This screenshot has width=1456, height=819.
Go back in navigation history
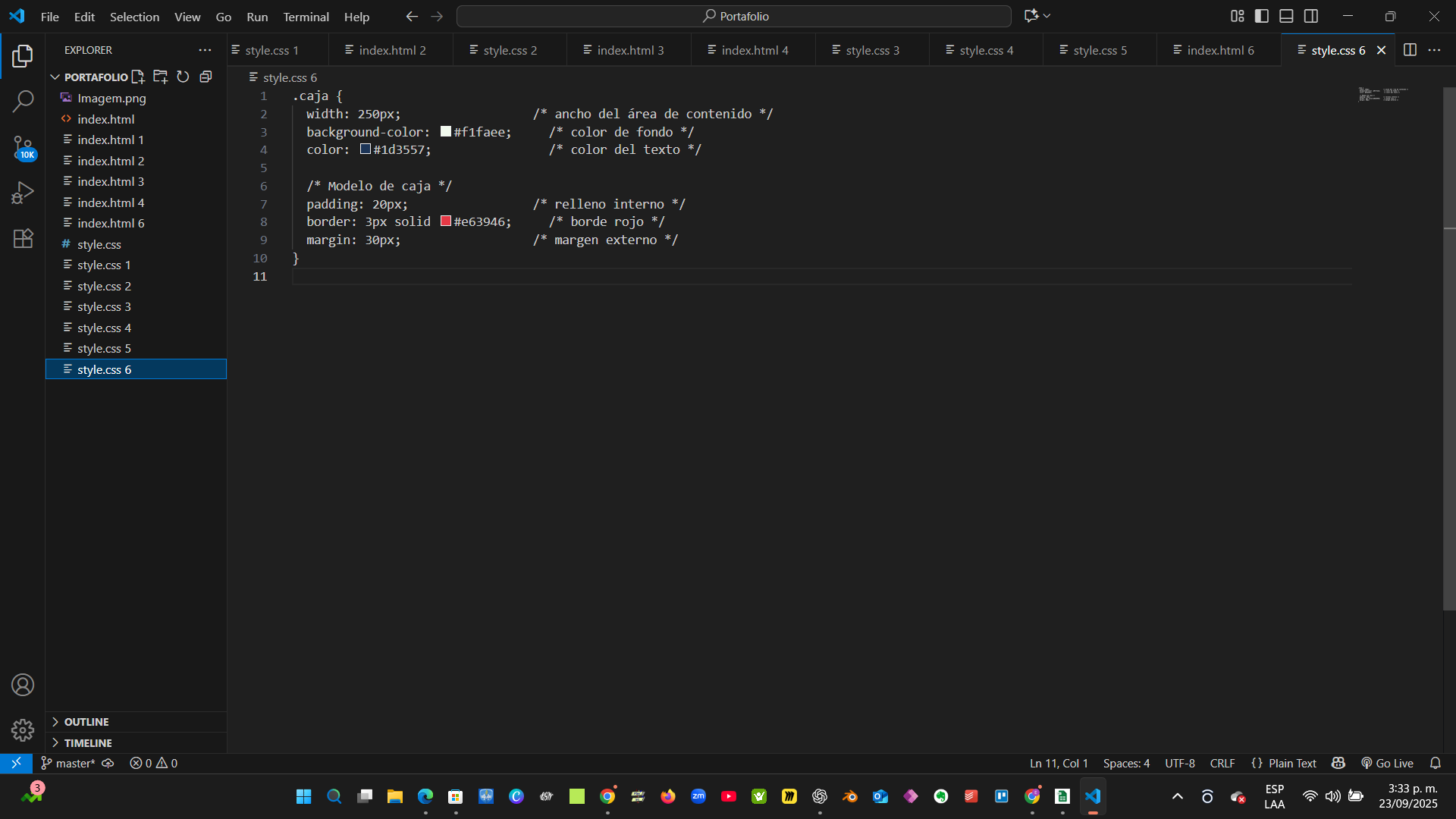412,16
